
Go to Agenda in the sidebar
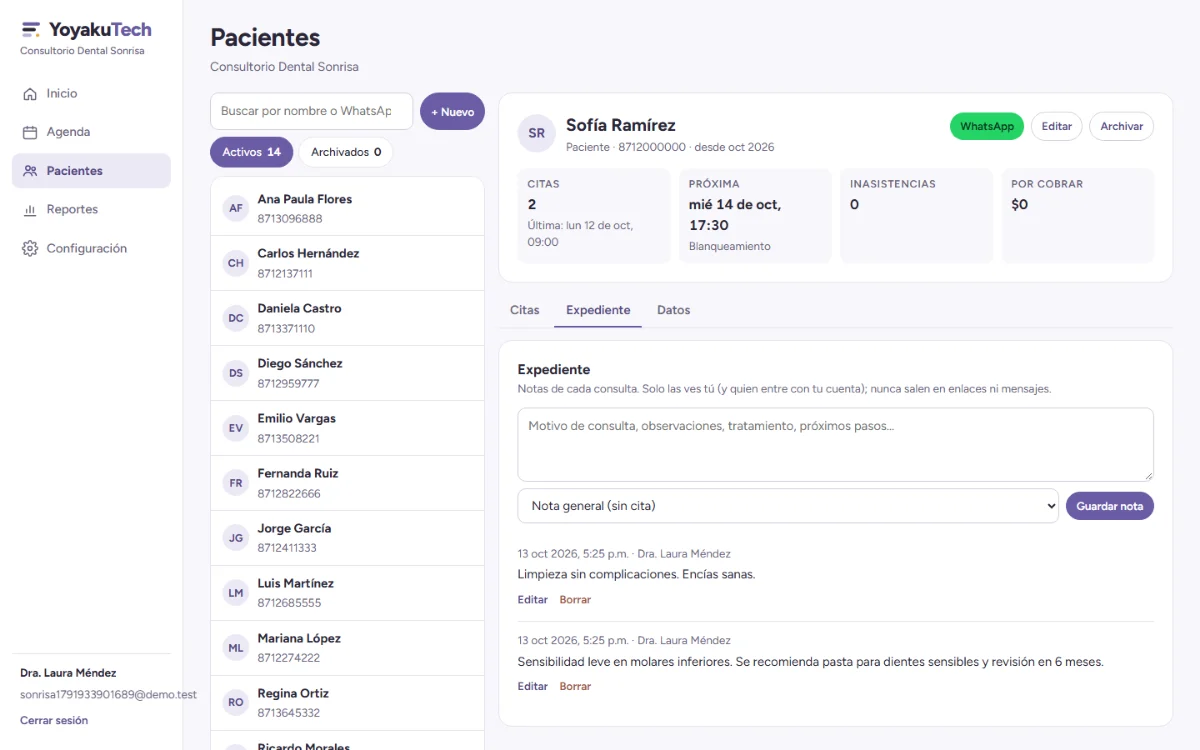tap(91, 132)
